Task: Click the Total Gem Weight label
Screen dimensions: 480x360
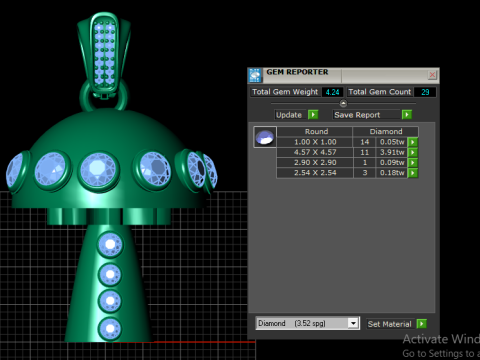Action: click(x=285, y=92)
